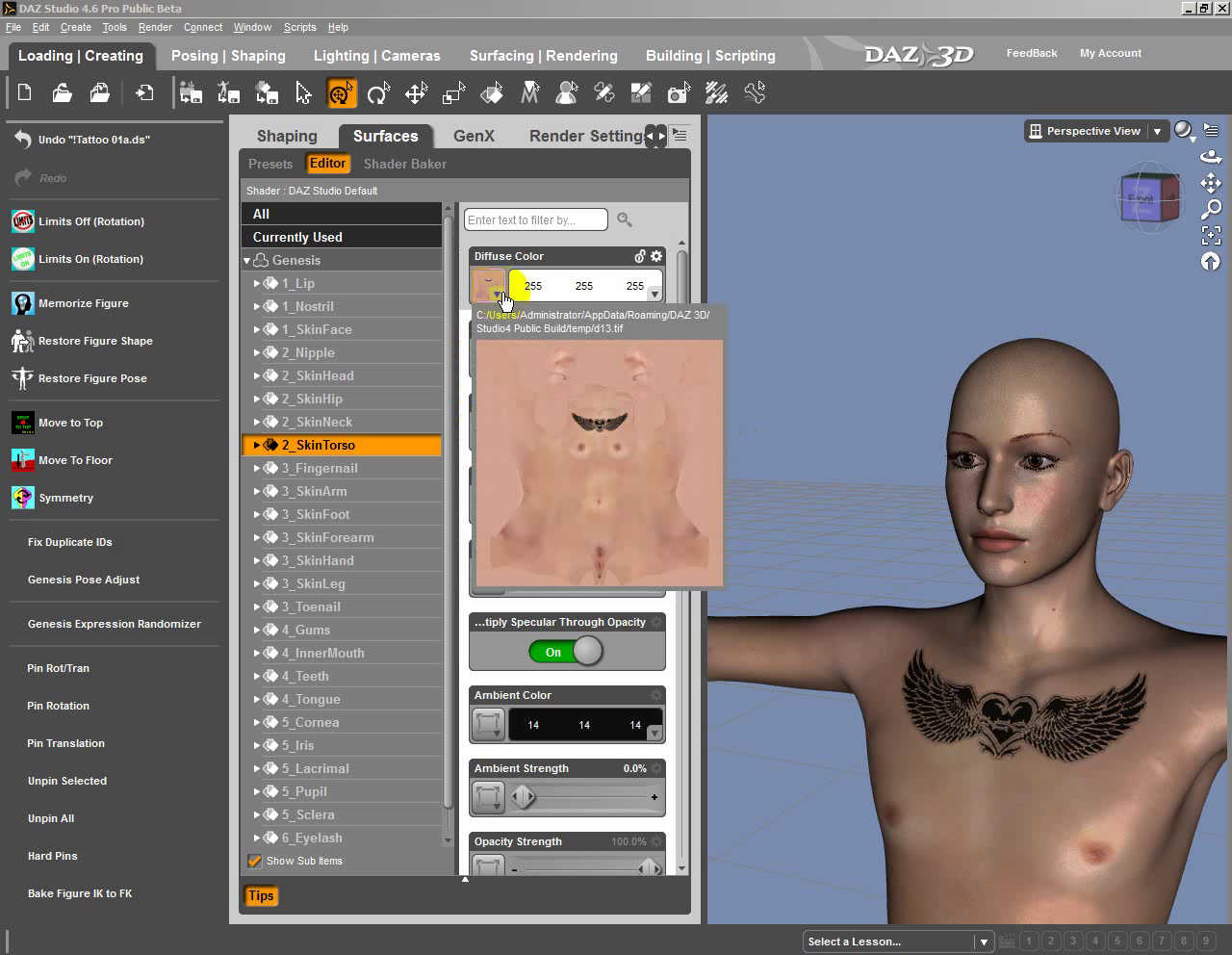Click the Import arrow icon in toolbar

click(144, 92)
